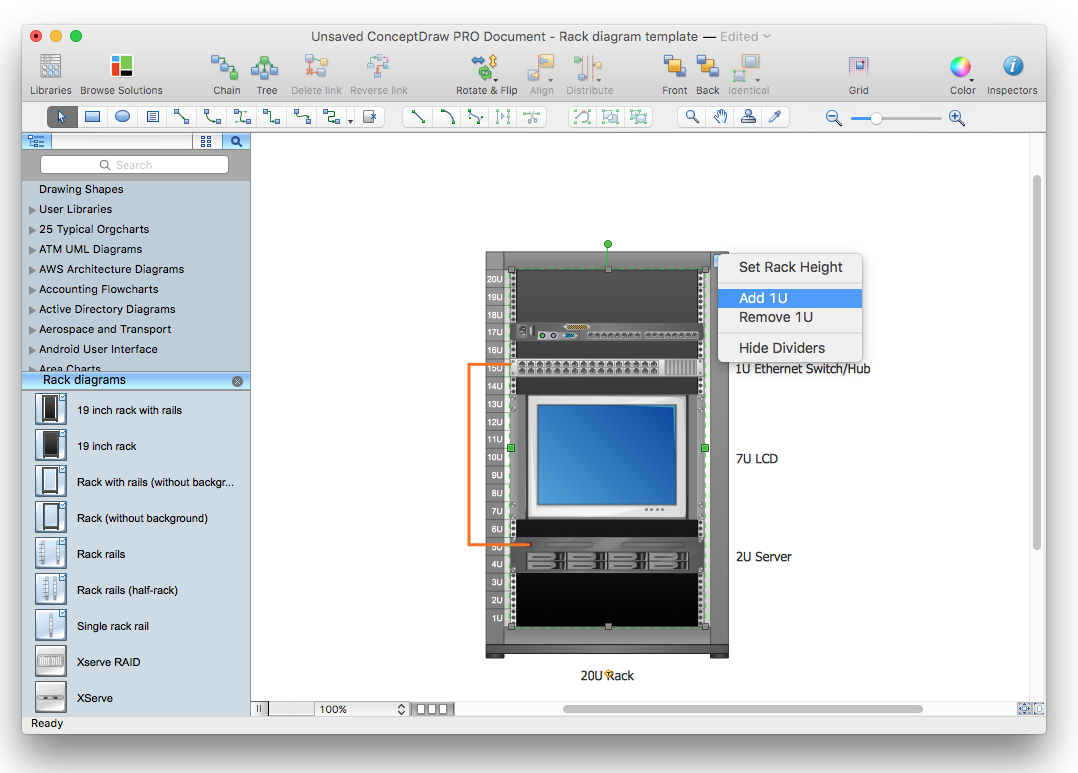Screen dimensions: 1078x773
Task: Adjust the zoom slider handle
Action: coord(876,118)
